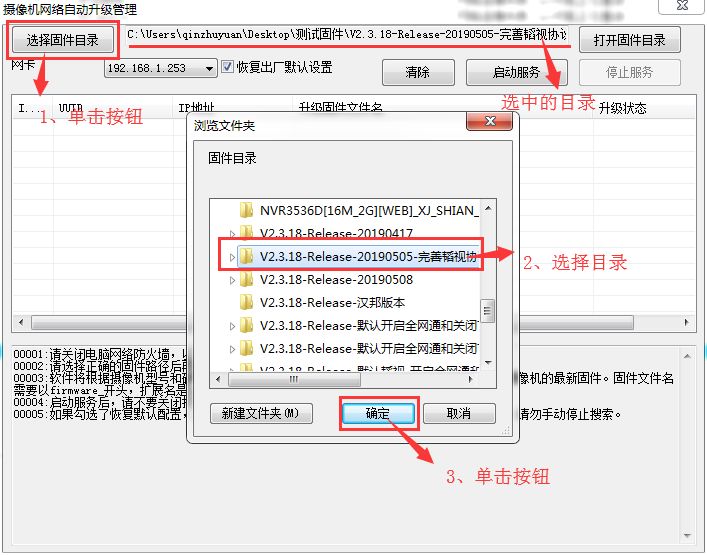Confirm folder selection with 确定

coord(378,413)
